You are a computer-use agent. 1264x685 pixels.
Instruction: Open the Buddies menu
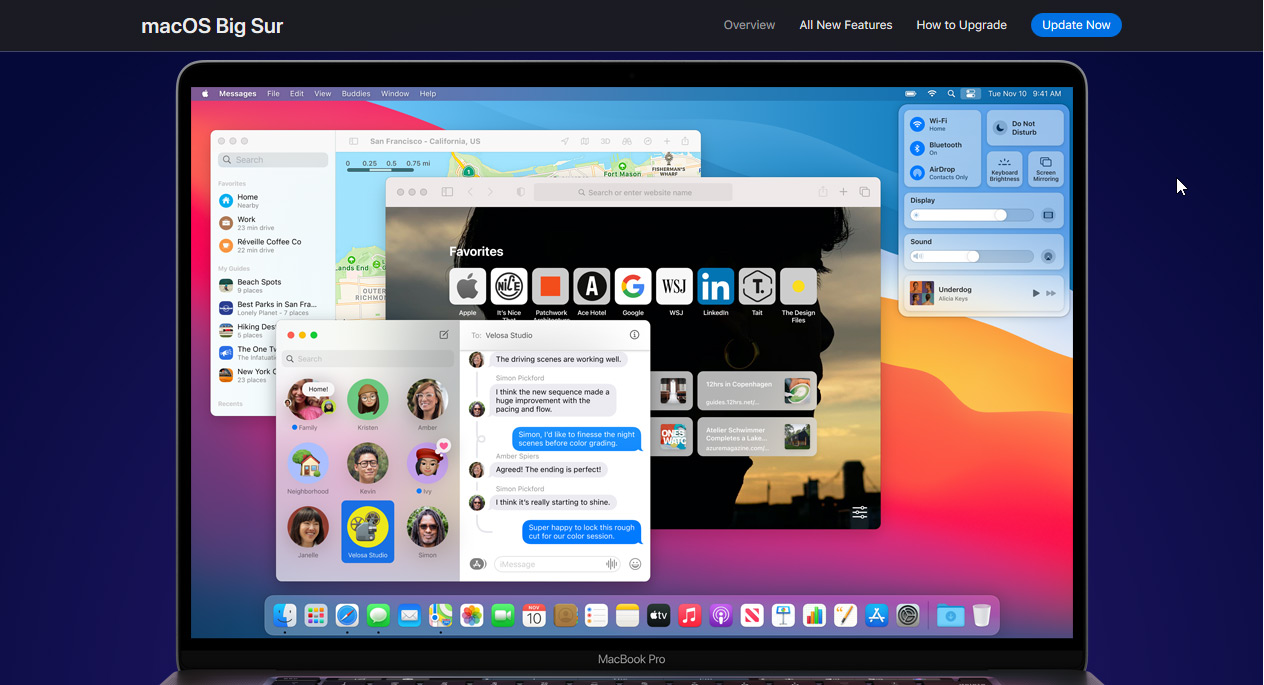355,94
